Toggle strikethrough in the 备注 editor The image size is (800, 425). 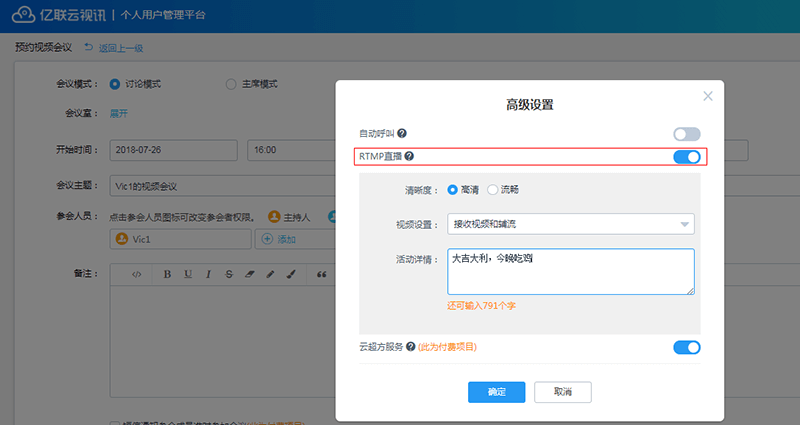(x=229, y=274)
